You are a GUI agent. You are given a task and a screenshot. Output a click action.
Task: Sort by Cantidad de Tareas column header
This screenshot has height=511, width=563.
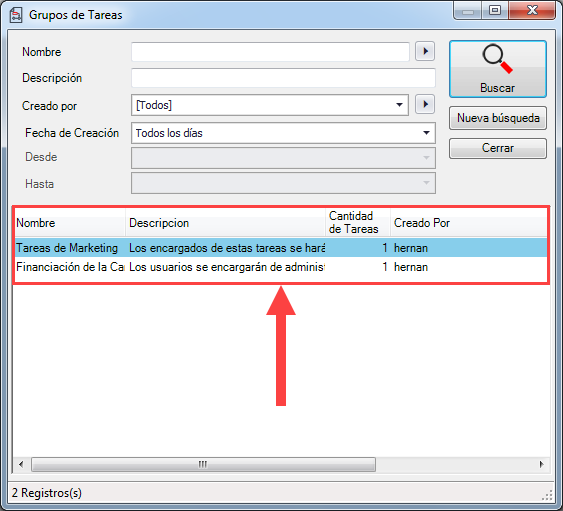pos(358,223)
